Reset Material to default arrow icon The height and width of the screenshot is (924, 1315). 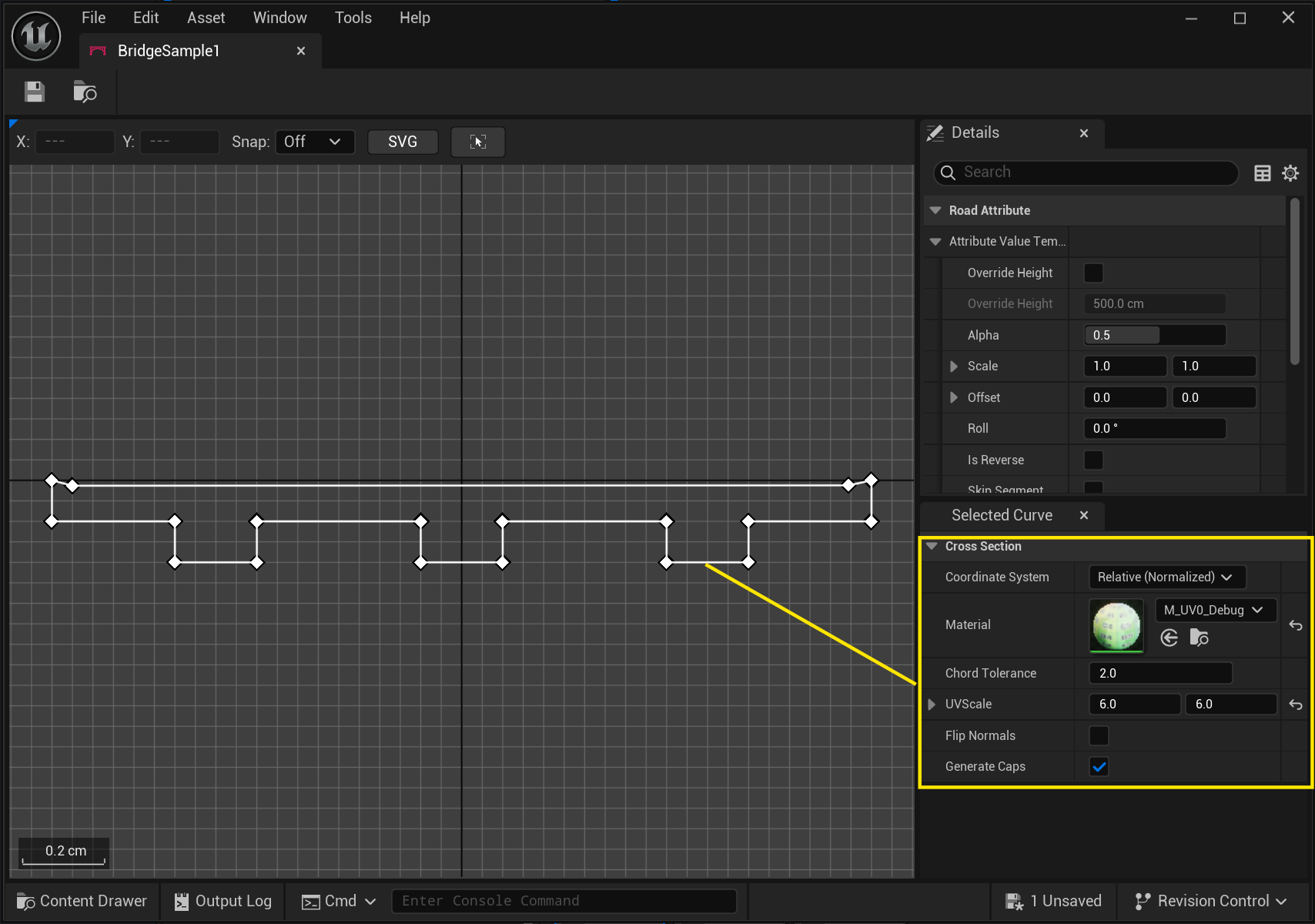click(x=1296, y=625)
